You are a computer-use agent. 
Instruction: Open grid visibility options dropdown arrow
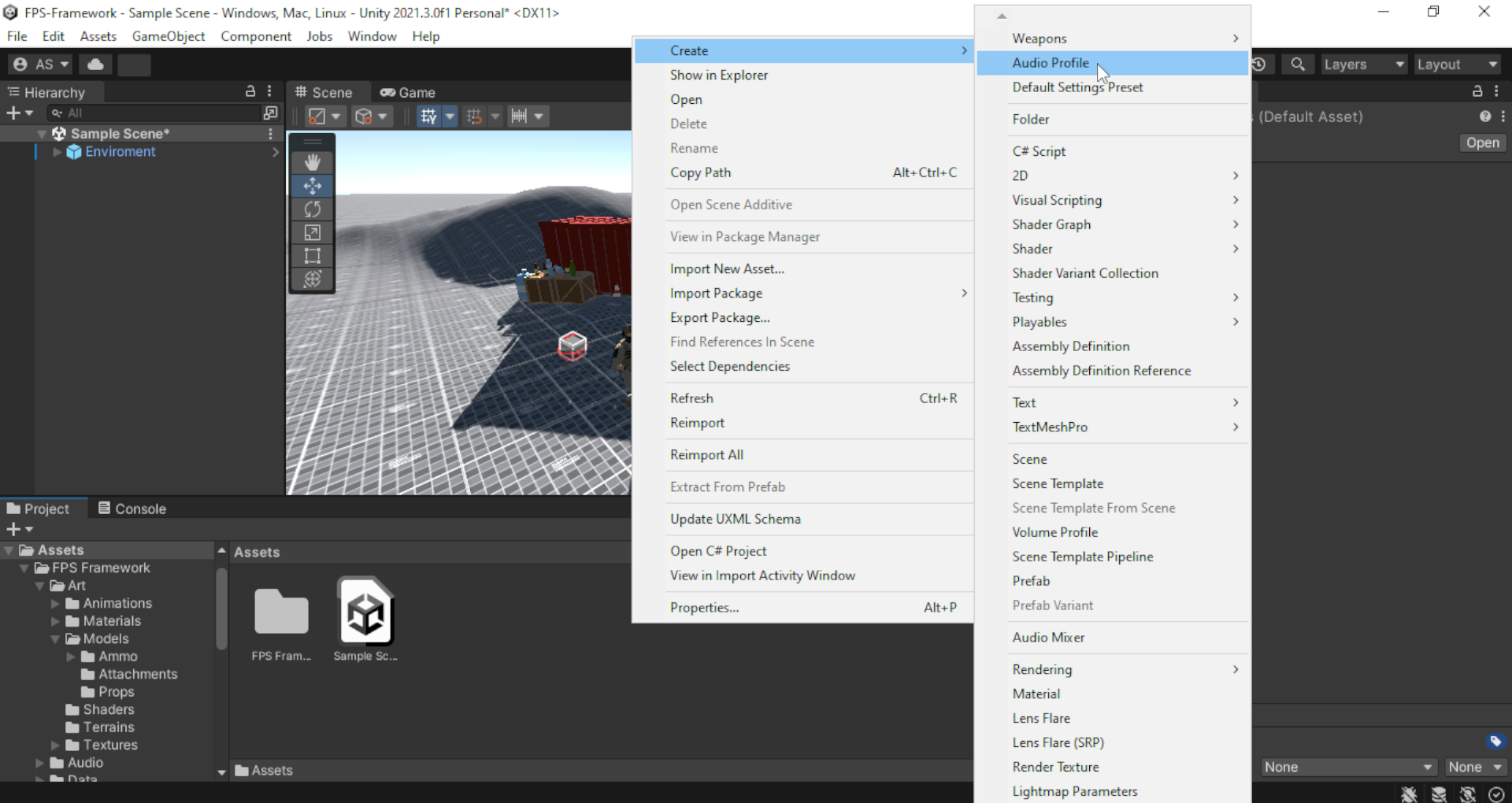pyautogui.click(x=450, y=117)
